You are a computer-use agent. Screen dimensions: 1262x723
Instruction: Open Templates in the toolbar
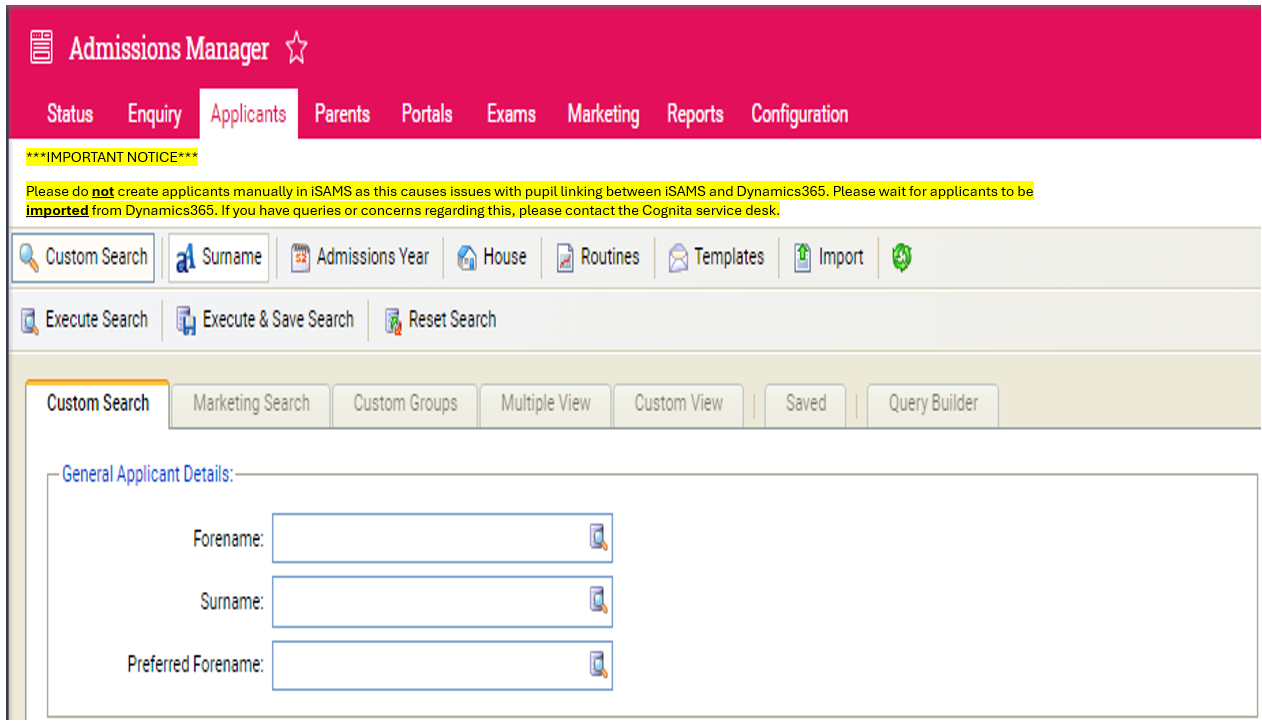tap(716, 258)
